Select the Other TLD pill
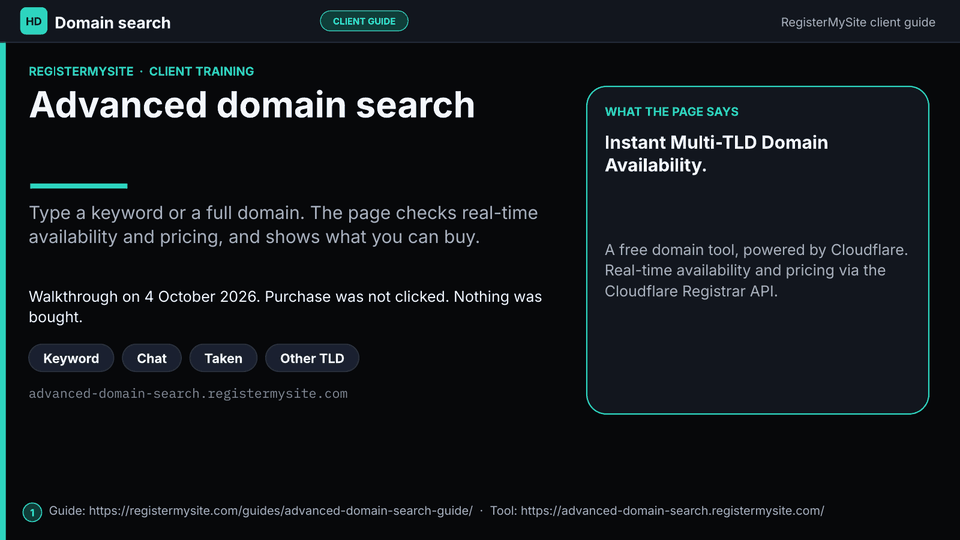This screenshot has height=540, width=960. (x=312, y=358)
